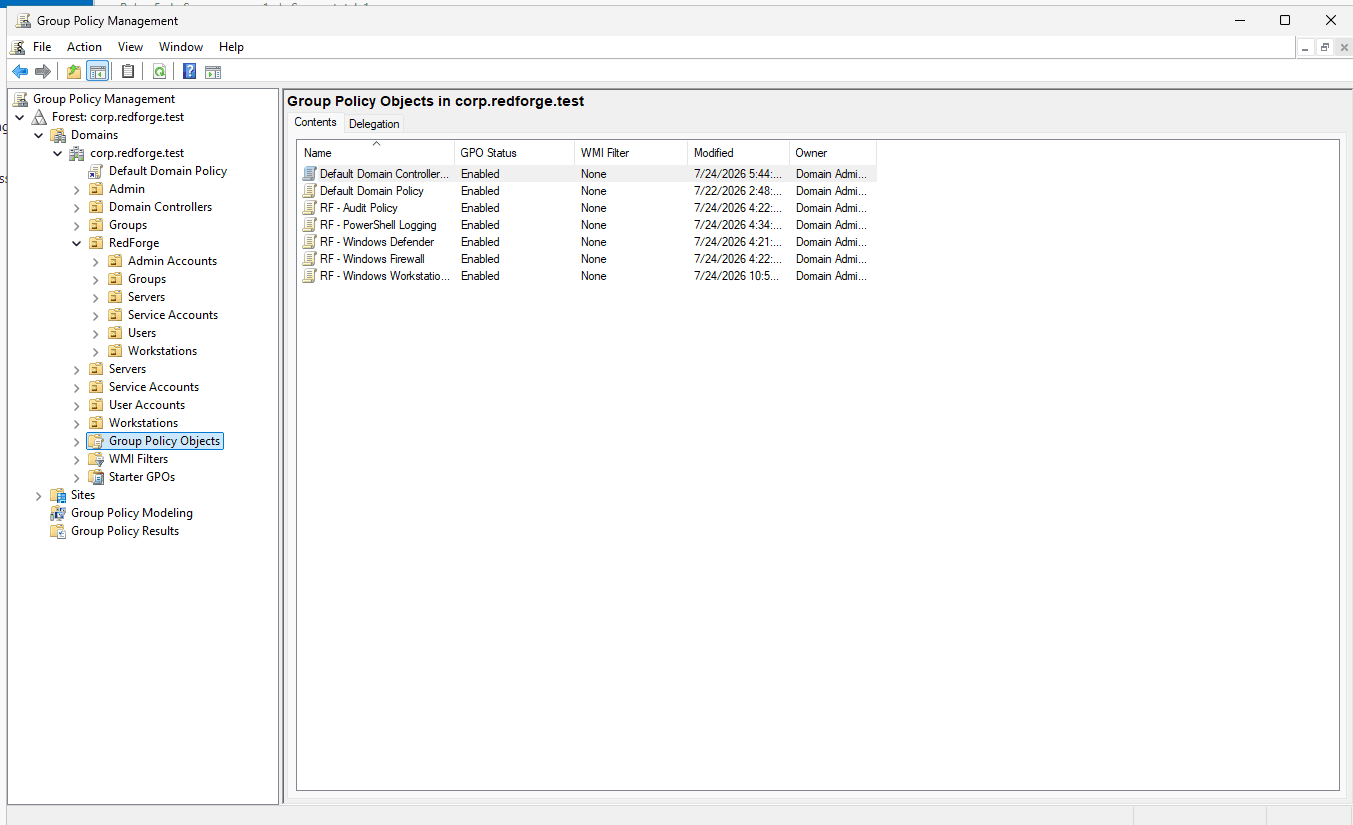
Task: Open the File menu
Action: [42, 47]
